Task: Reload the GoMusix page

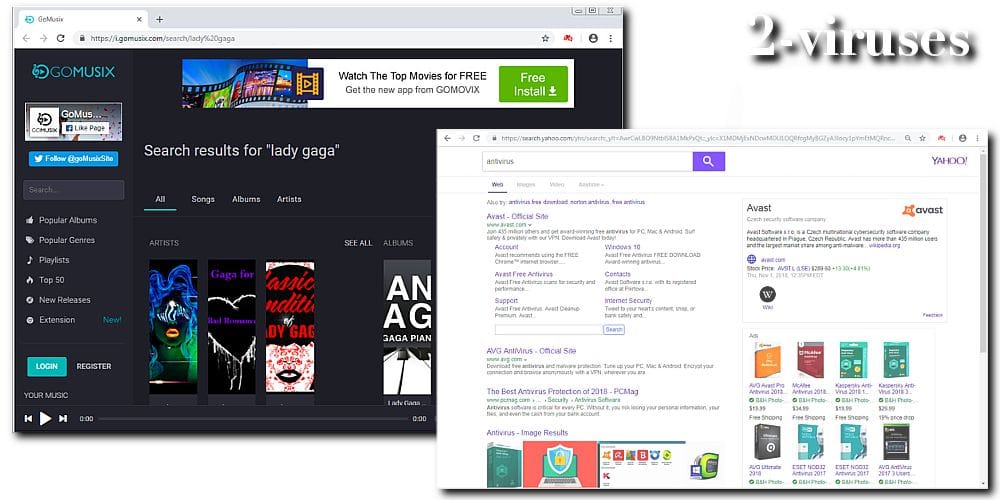Action: [x=61, y=38]
